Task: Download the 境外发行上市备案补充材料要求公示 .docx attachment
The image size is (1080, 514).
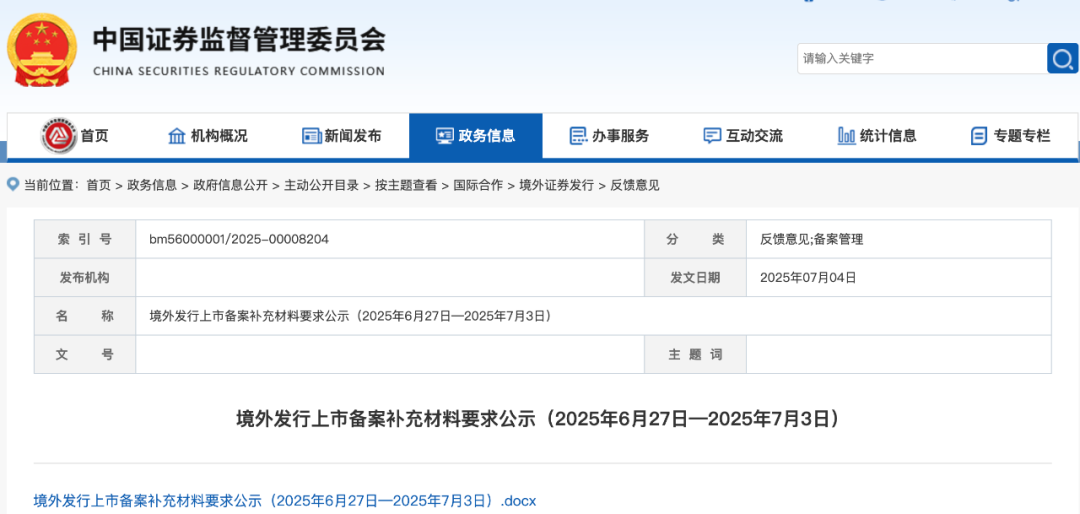Action: [x=285, y=500]
